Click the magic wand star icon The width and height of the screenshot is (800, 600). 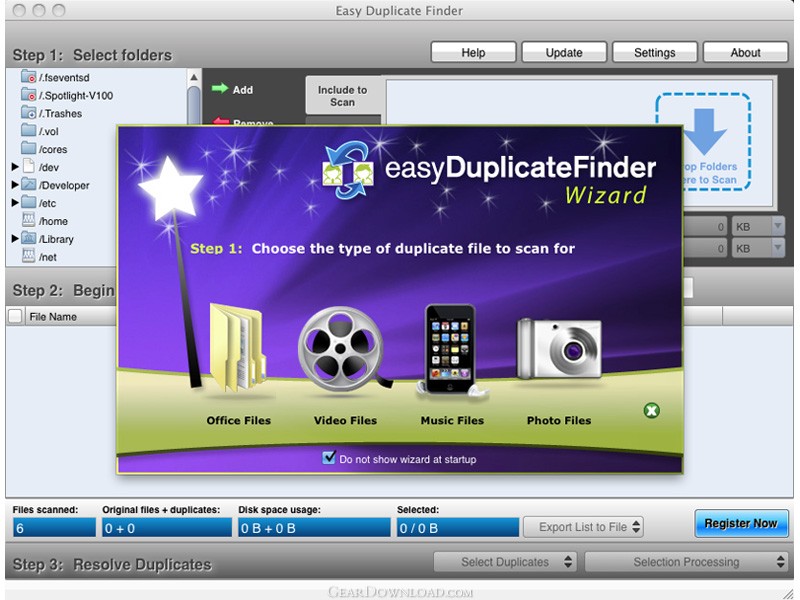pyautogui.click(x=170, y=187)
